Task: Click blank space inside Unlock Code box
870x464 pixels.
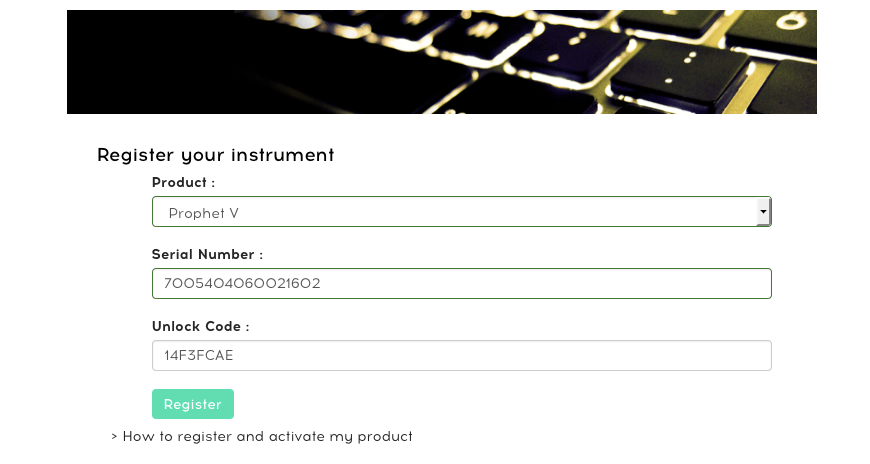Action: click(499, 355)
